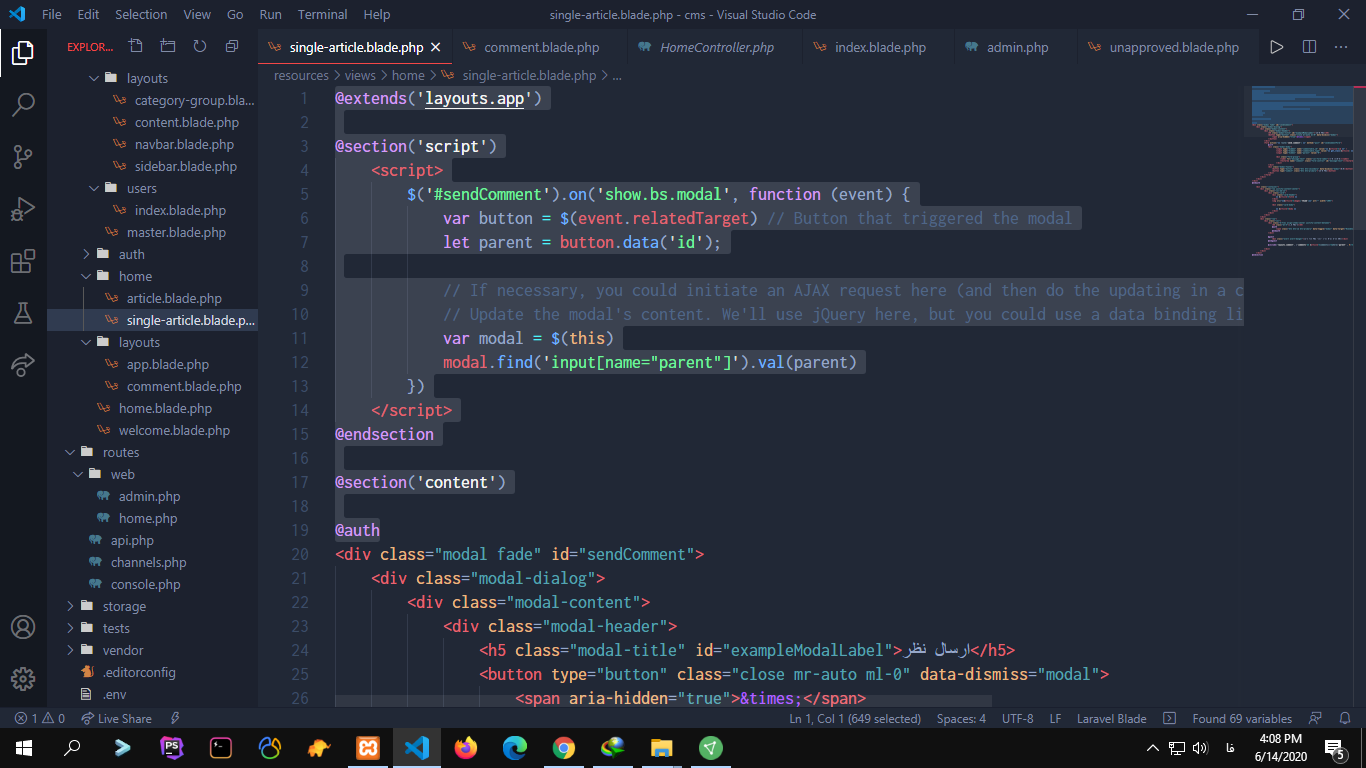
Task: Open Firefox from the taskbar
Action: pos(466,747)
